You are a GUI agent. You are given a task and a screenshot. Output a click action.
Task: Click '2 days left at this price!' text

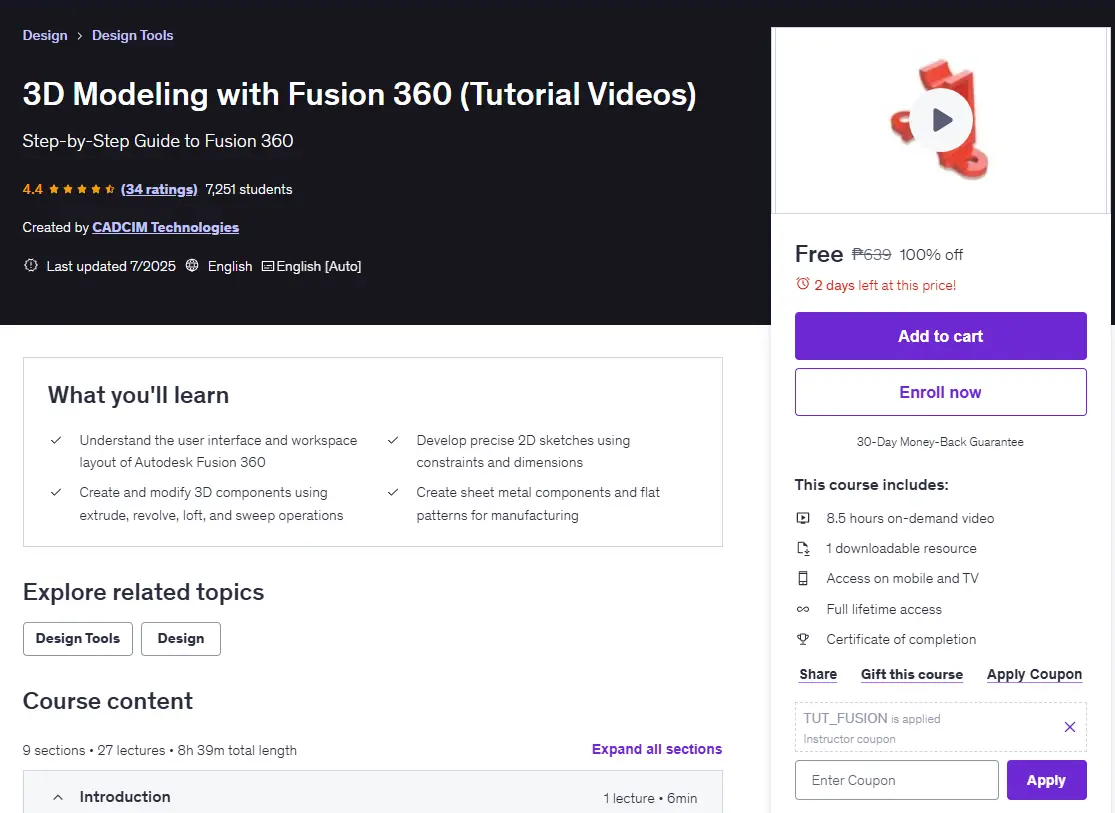point(885,285)
